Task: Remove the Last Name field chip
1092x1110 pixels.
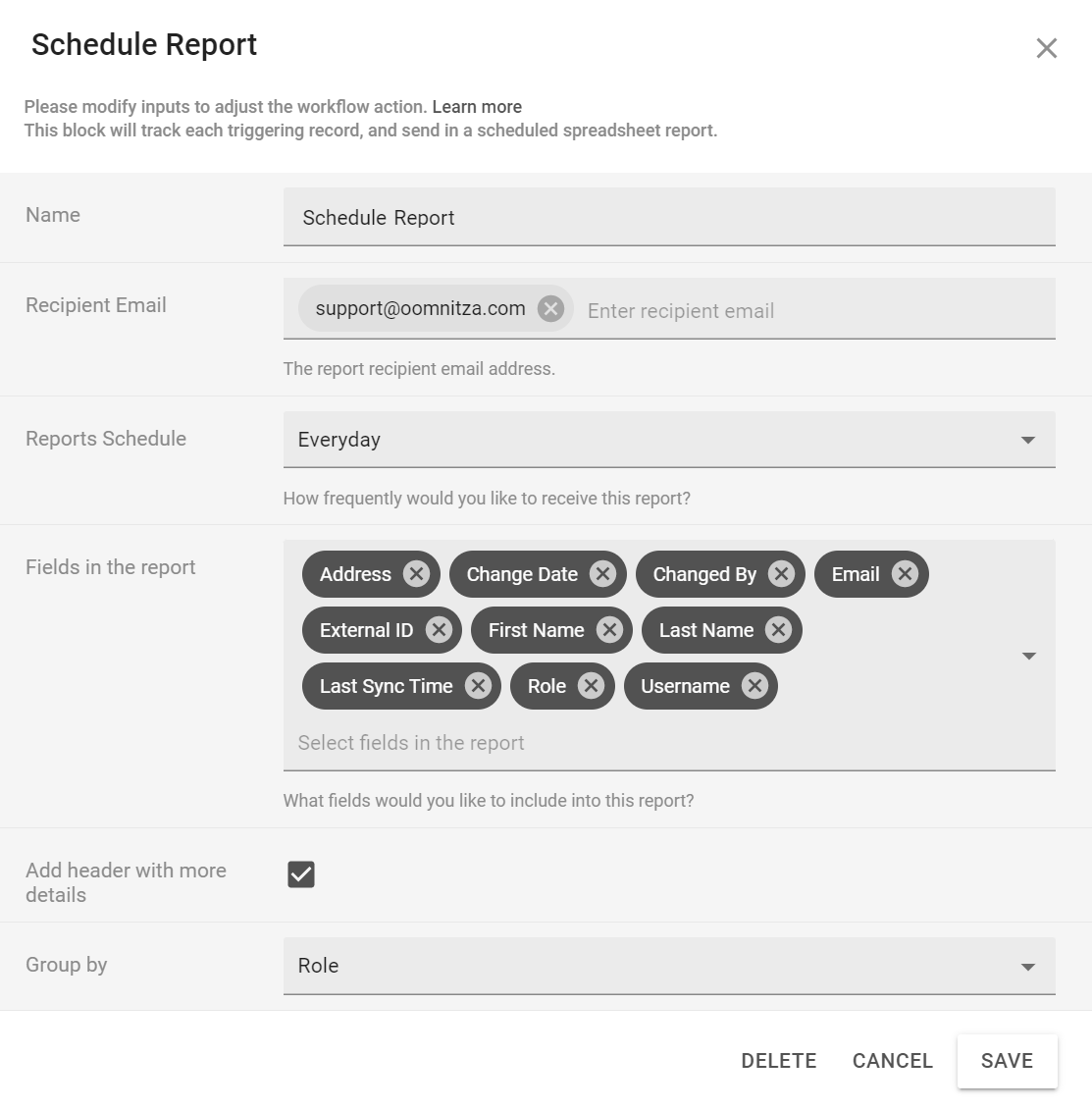Action: 778,630
